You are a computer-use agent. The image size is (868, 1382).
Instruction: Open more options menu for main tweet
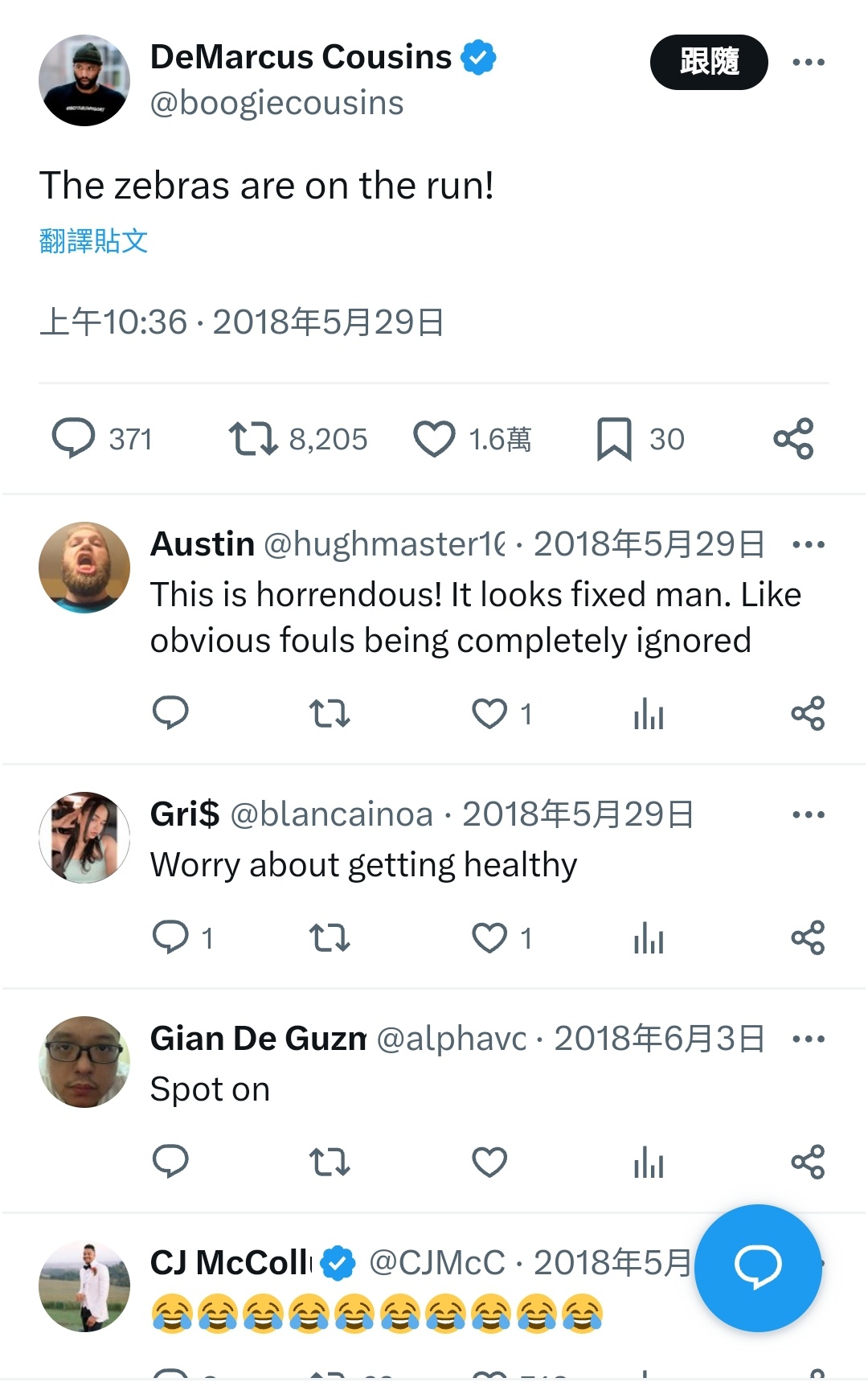(x=809, y=62)
